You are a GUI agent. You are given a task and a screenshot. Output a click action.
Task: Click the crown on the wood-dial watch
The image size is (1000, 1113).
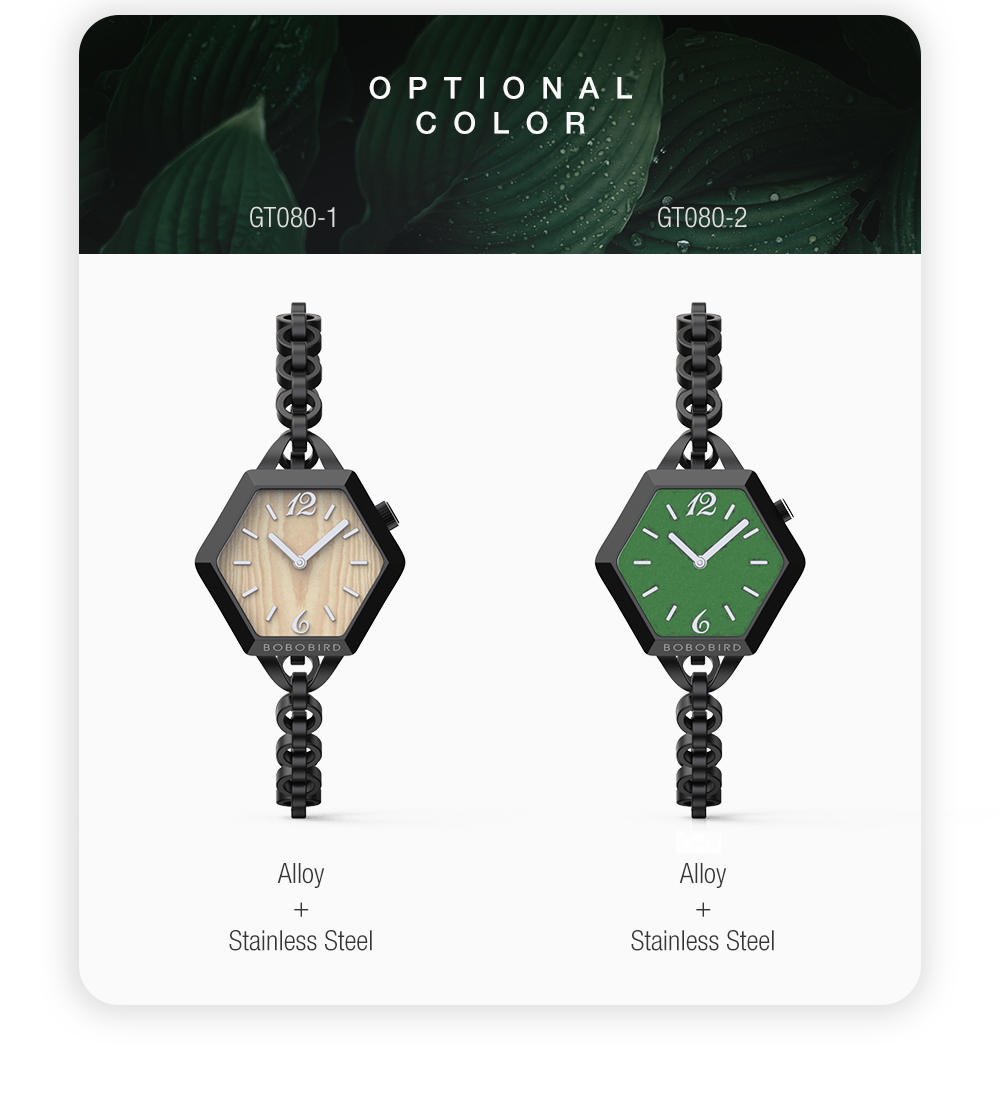388,515
